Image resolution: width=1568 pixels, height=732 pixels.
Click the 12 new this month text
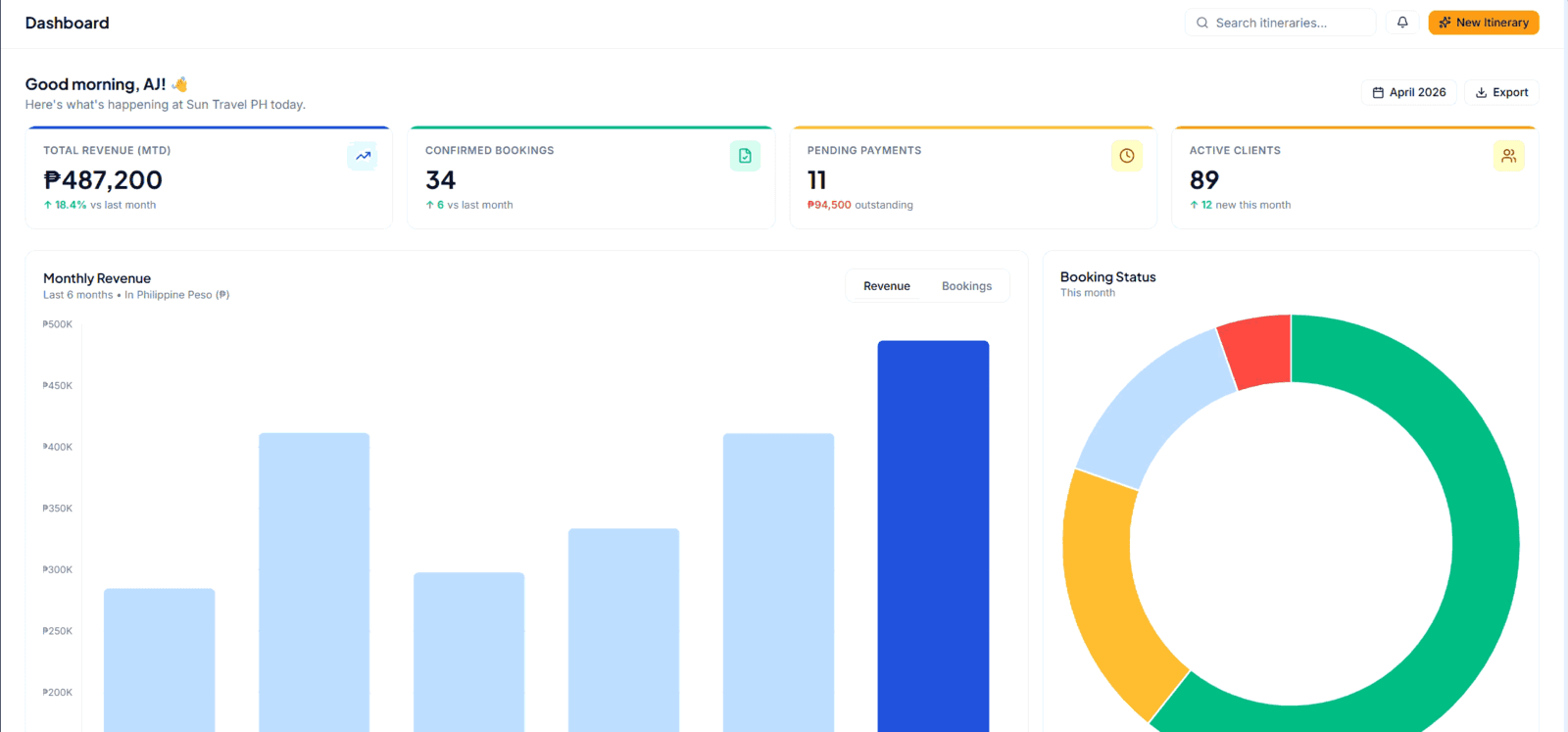pos(1240,205)
